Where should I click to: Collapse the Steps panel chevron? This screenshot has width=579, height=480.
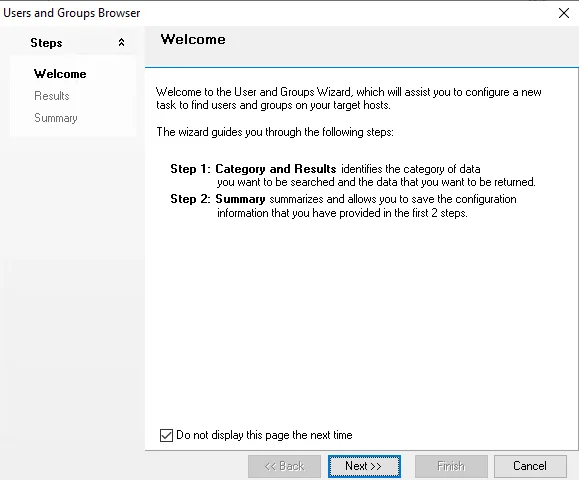121,42
